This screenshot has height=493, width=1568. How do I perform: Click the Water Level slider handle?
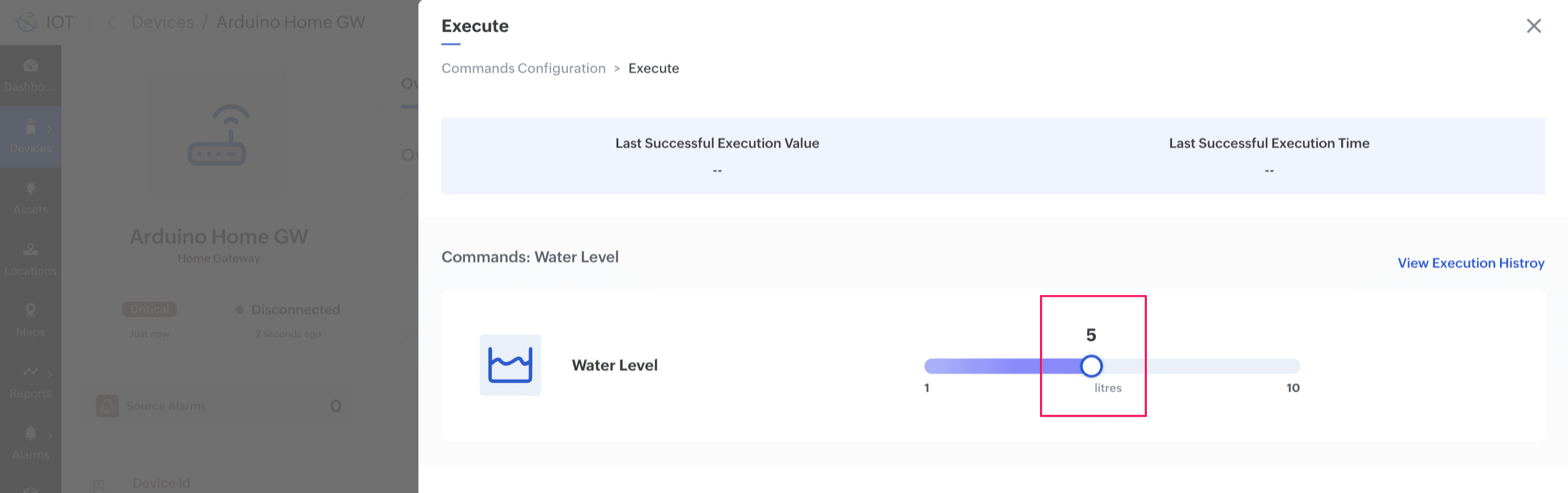(x=1091, y=366)
